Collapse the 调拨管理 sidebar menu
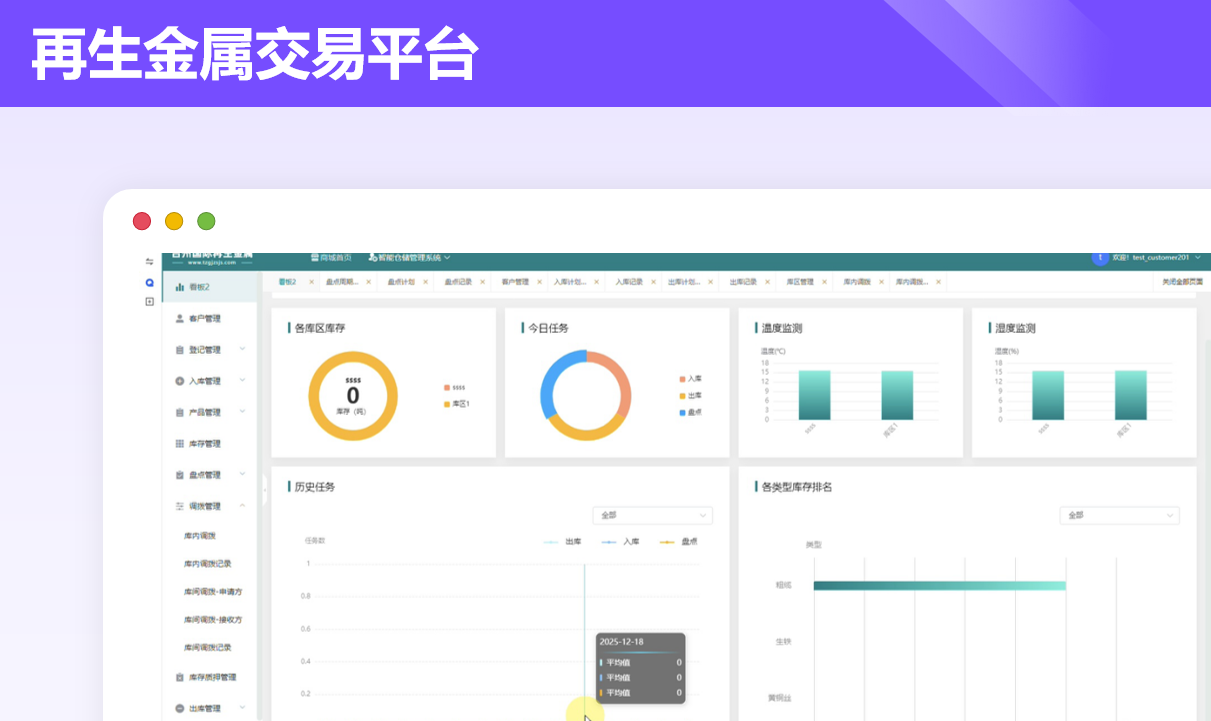This screenshot has height=721, width=1211. pos(243,506)
